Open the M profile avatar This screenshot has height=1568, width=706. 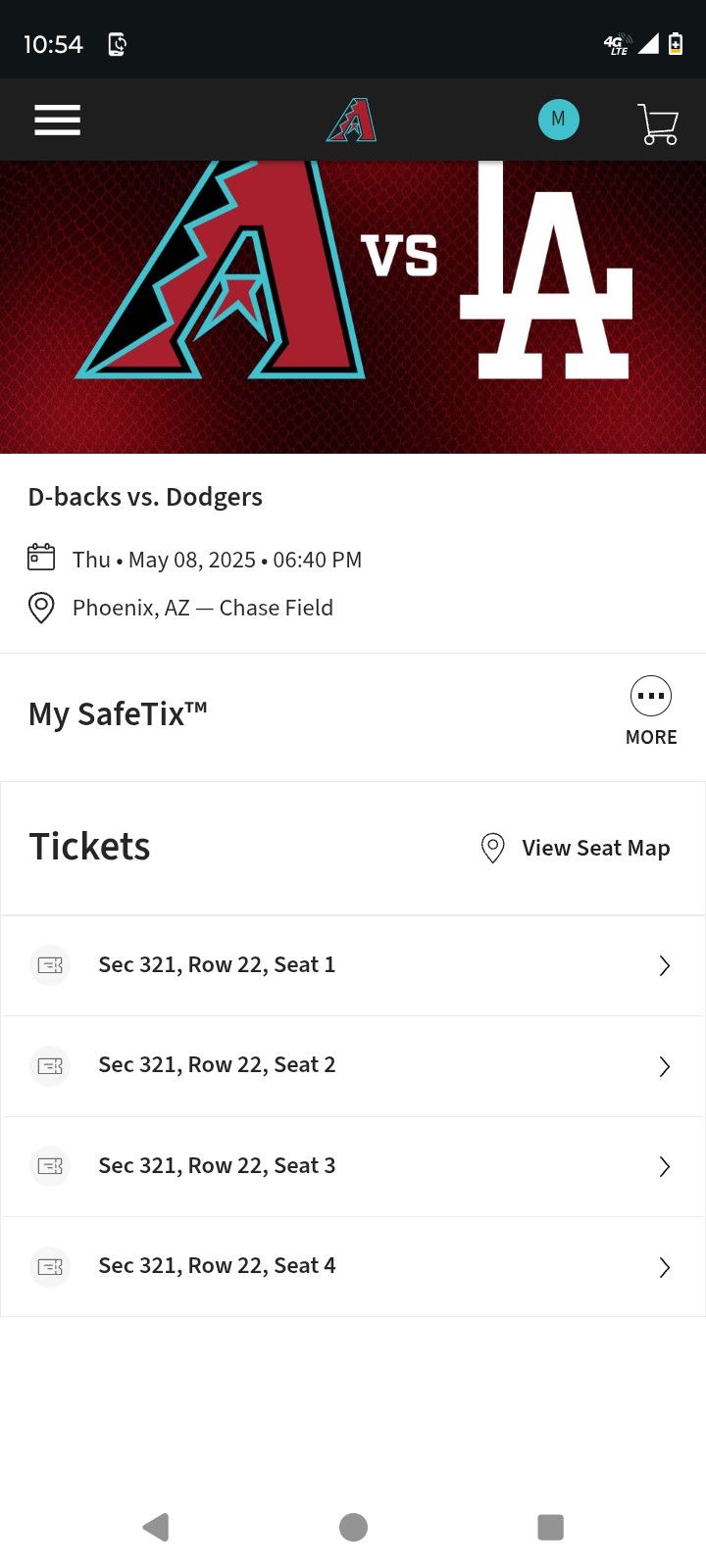(558, 120)
